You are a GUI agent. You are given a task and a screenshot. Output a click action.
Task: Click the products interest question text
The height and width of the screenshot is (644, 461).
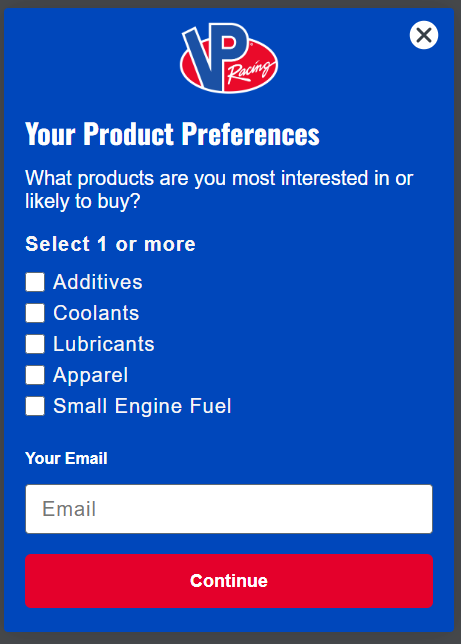coord(219,189)
